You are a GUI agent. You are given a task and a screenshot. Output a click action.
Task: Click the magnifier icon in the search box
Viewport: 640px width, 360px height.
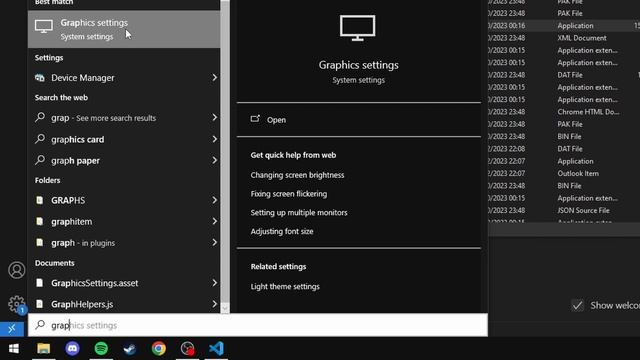pos(40,325)
